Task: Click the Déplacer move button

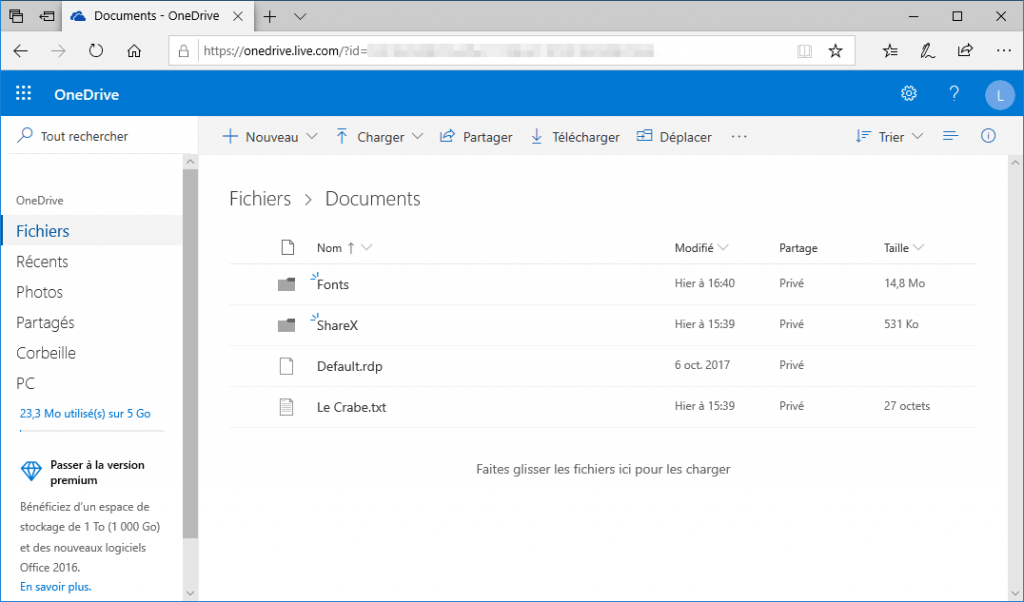Action: [x=674, y=136]
